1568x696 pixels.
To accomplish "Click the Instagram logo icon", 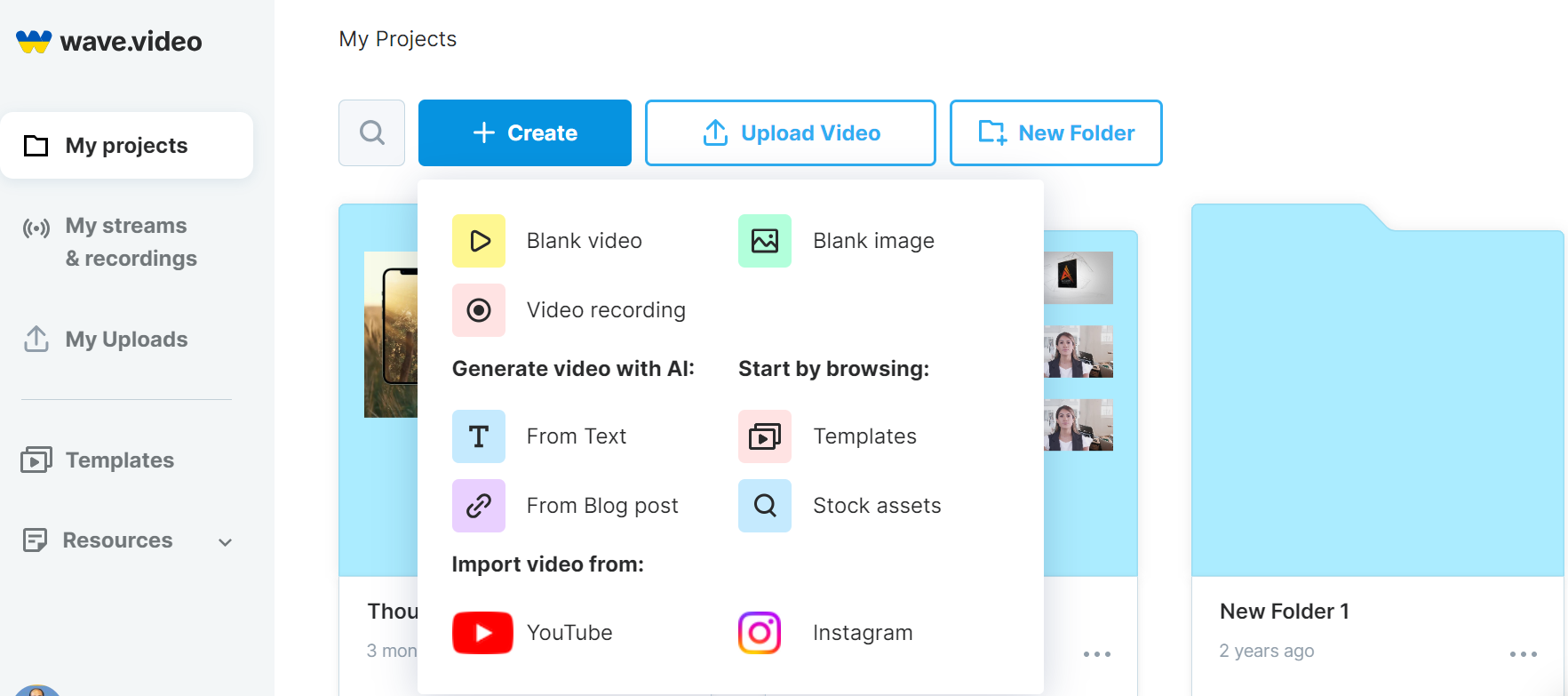I will (x=760, y=633).
